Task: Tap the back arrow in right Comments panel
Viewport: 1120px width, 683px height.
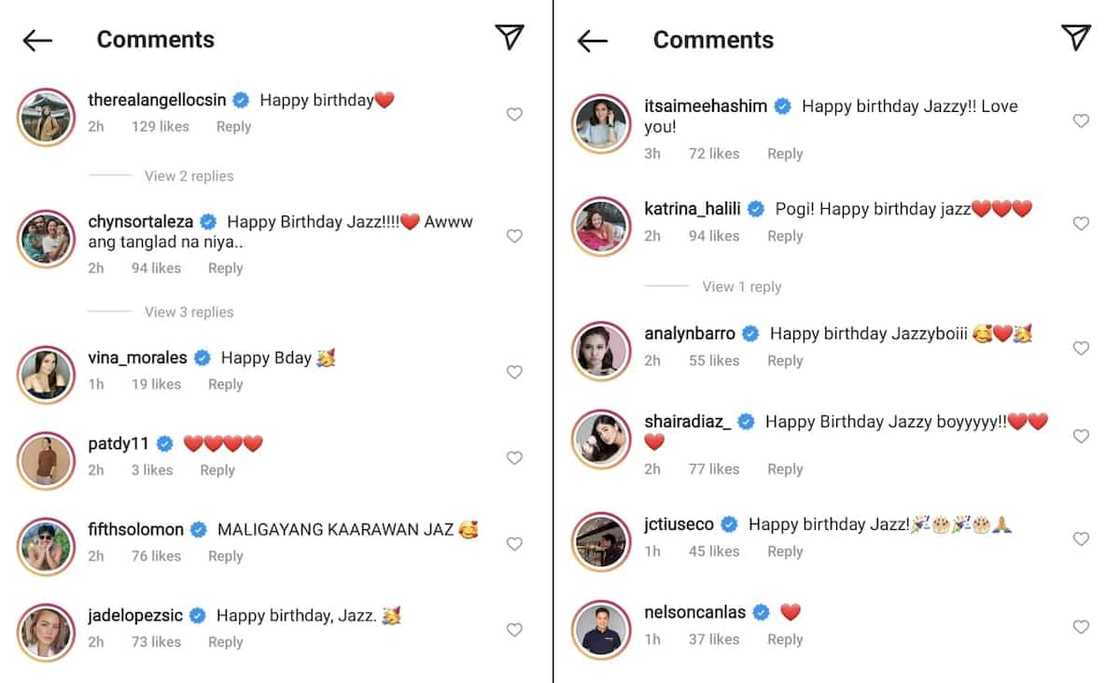Action: pos(592,40)
